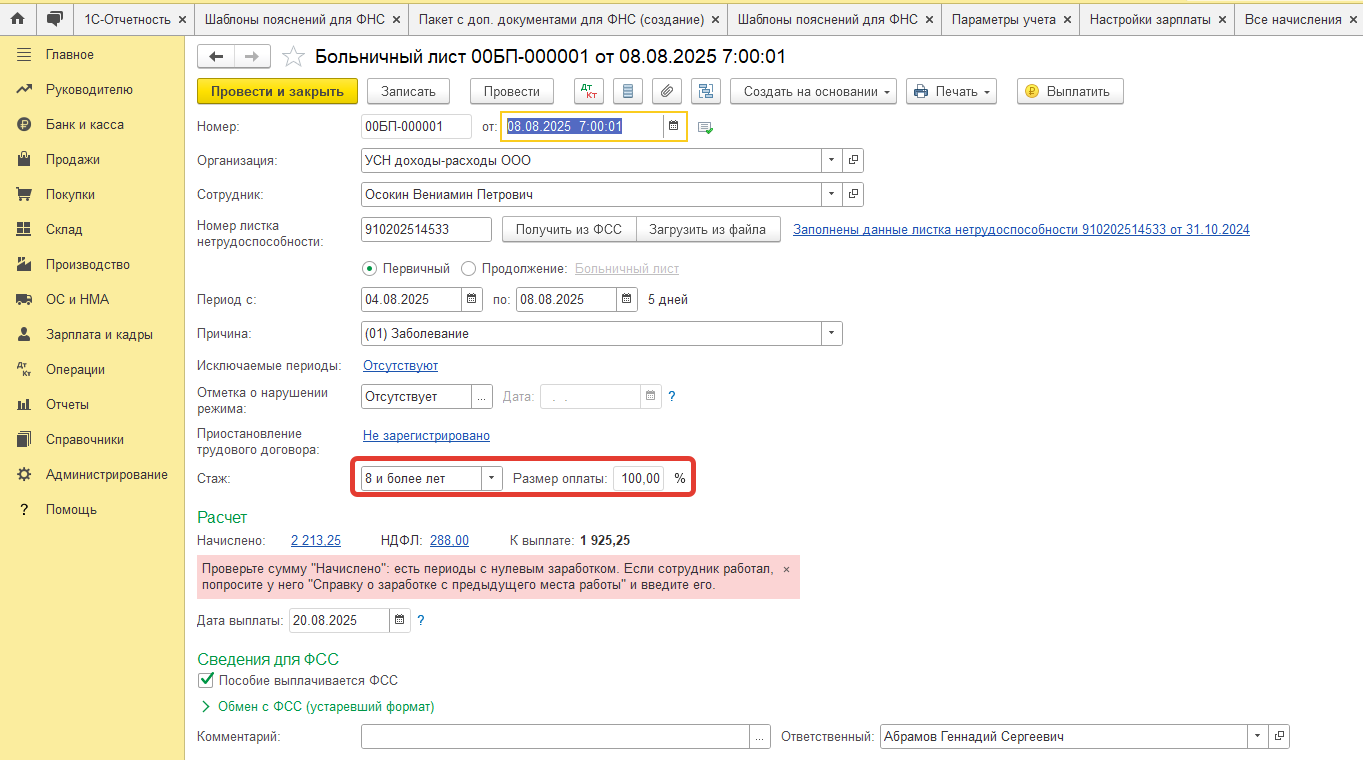1363x760 pixels.
Task: Toggle Пособие выплачивается ФСС checkbox
Action: tap(207, 680)
